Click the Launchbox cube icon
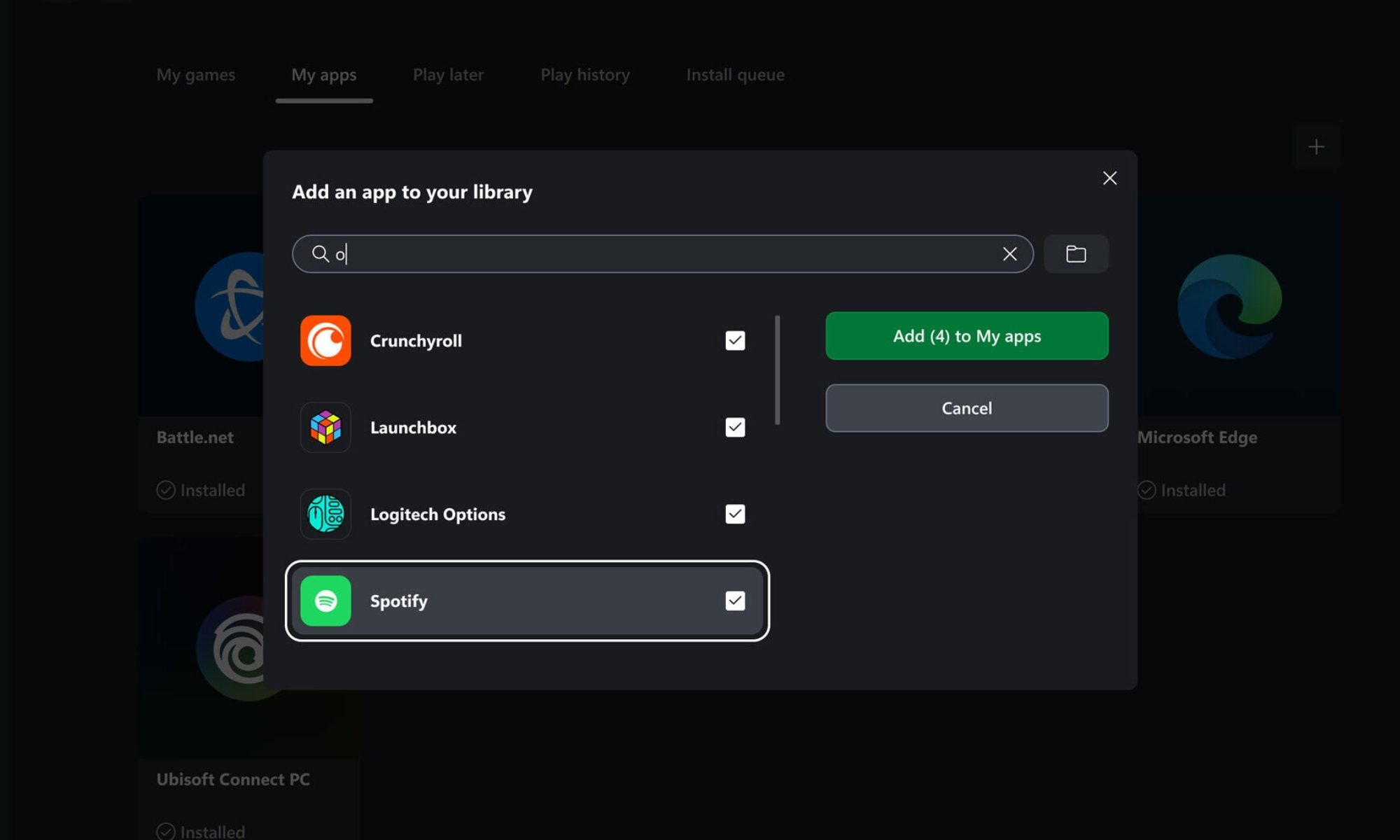Viewport: 1400px width, 840px height. point(325,428)
